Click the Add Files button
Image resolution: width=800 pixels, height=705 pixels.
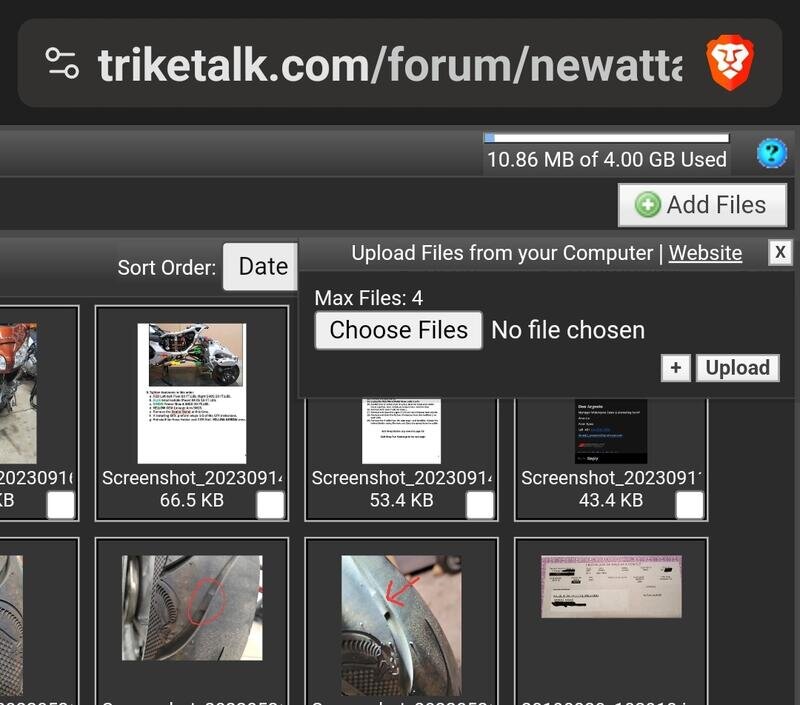(703, 205)
